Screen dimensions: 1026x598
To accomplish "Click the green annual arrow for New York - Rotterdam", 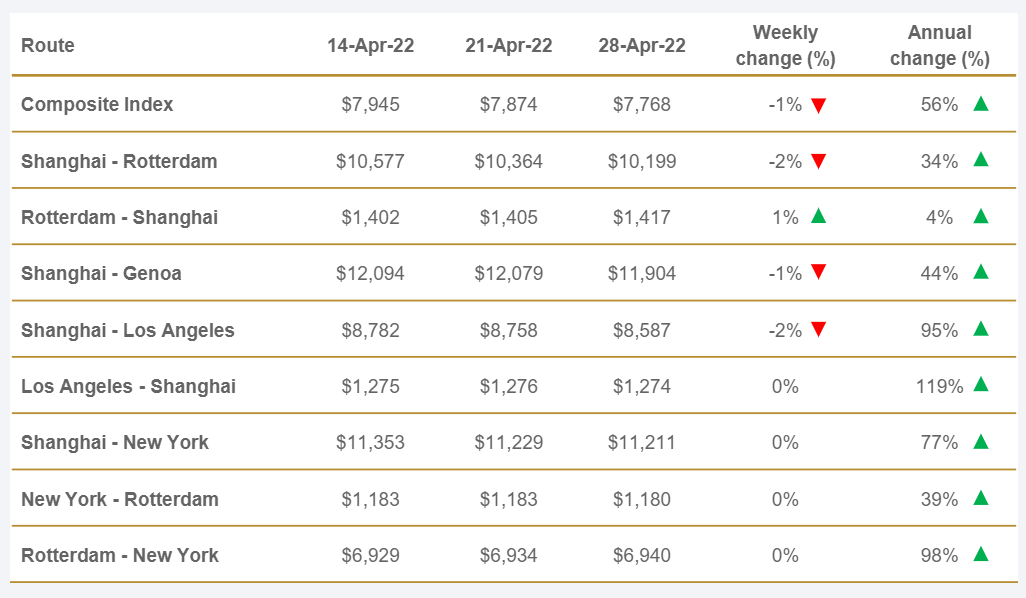I will 980,498.
